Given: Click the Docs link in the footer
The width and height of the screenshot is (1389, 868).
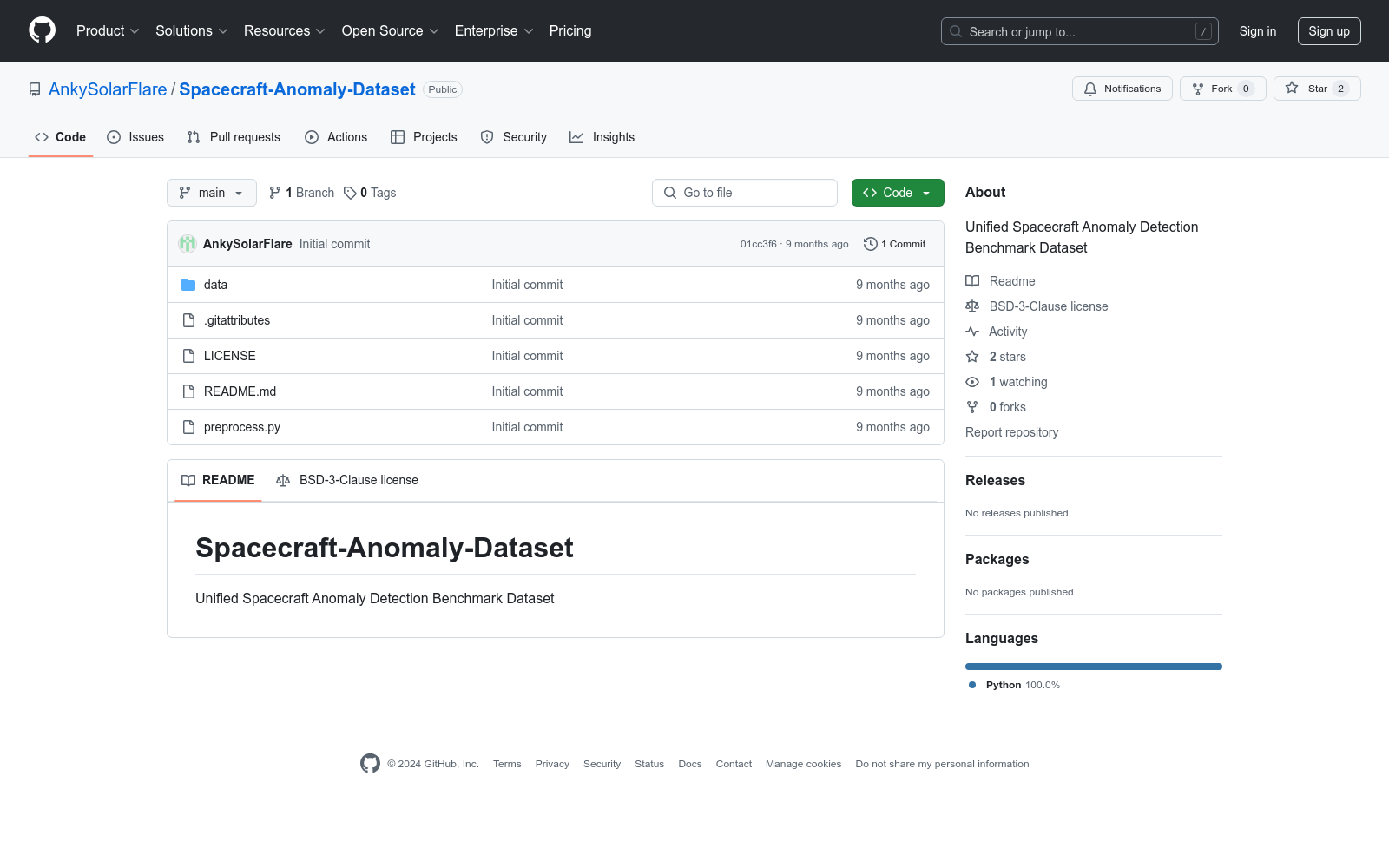Looking at the screenshot, I should coord(690,764).
